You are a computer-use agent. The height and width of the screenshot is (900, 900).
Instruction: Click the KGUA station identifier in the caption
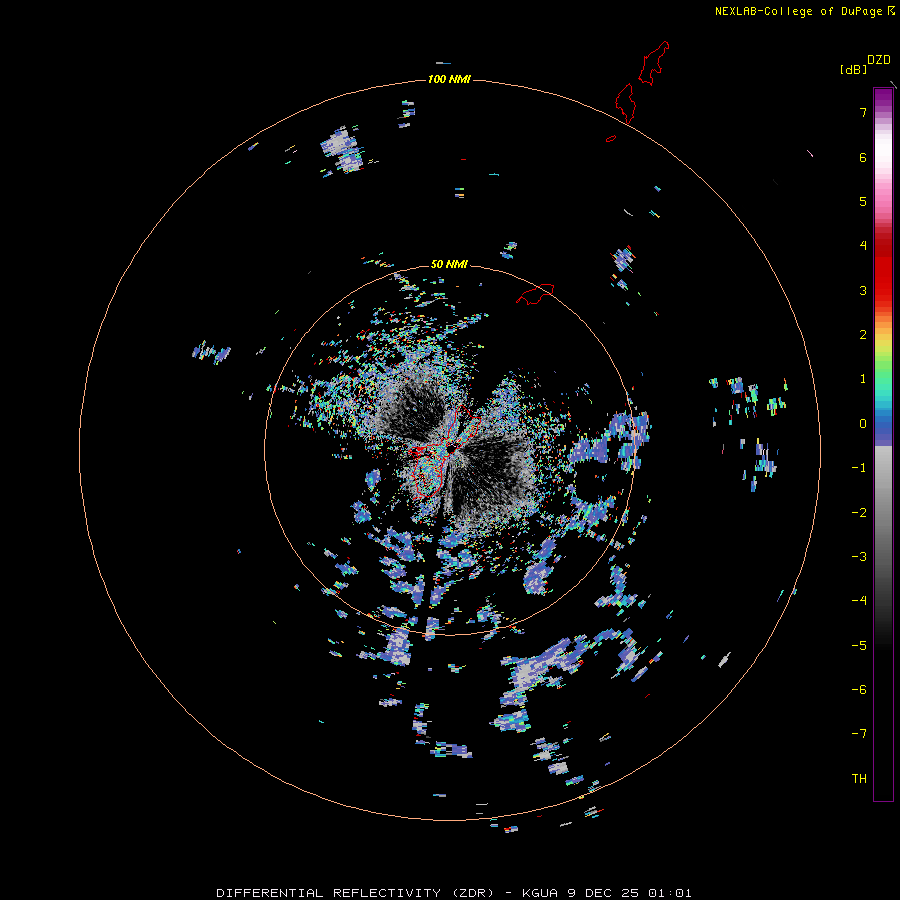click(540, 893)
